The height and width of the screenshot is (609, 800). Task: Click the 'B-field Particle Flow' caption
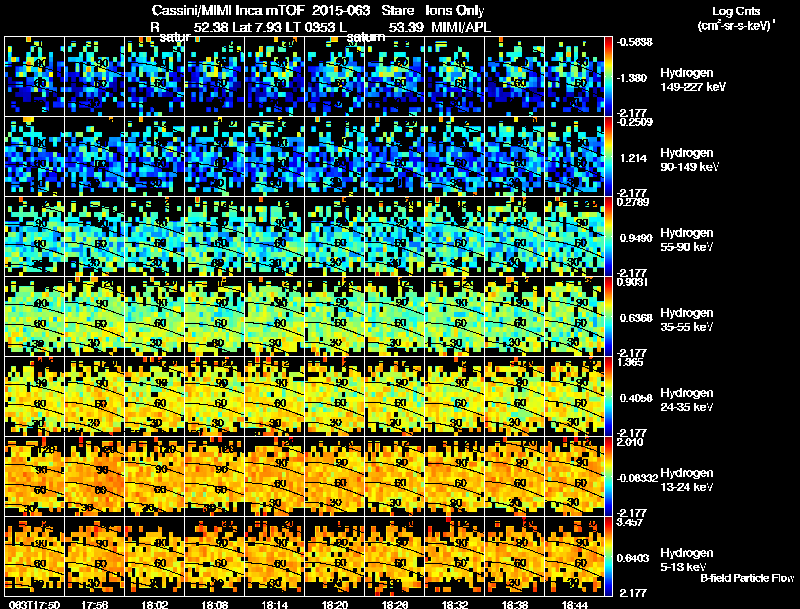[x=747, y=578]
